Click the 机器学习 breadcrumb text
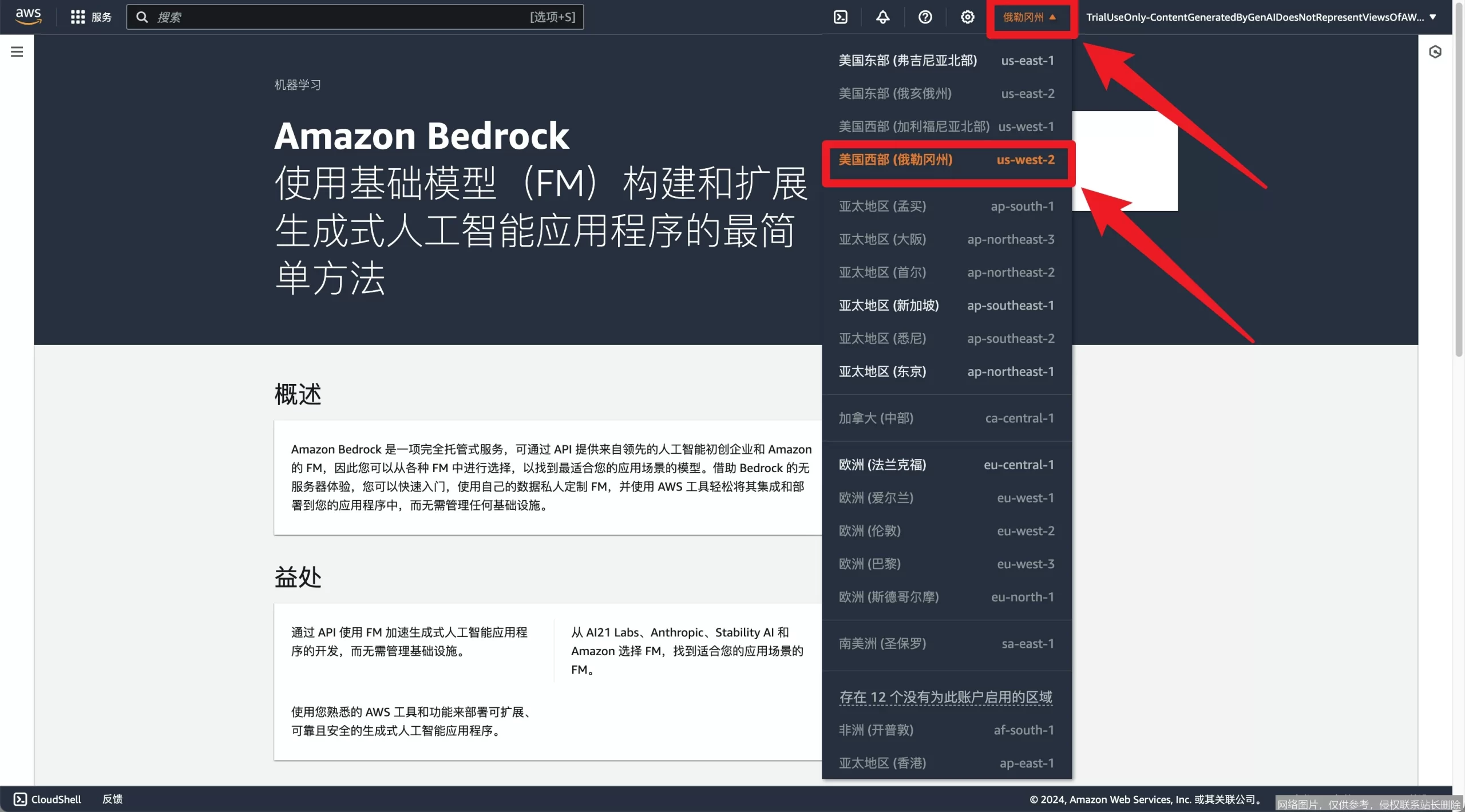The height and width of the screenshot is (812, 1465). coord(298,85)
